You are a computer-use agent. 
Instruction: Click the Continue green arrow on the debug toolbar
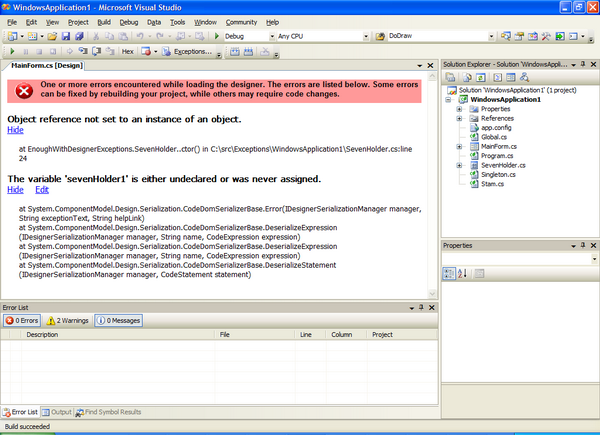[x=12, y=51]
